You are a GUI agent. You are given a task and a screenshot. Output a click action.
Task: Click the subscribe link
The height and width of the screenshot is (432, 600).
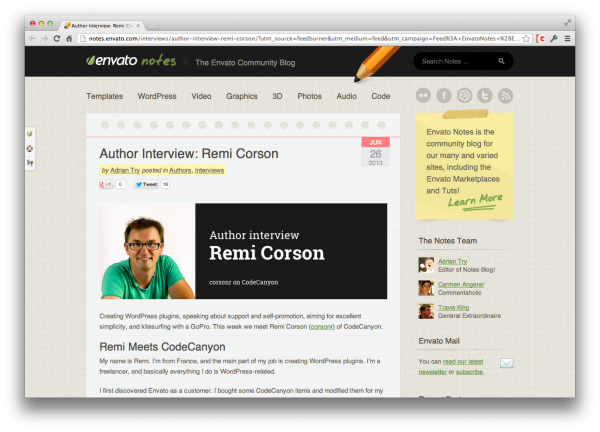469,372
